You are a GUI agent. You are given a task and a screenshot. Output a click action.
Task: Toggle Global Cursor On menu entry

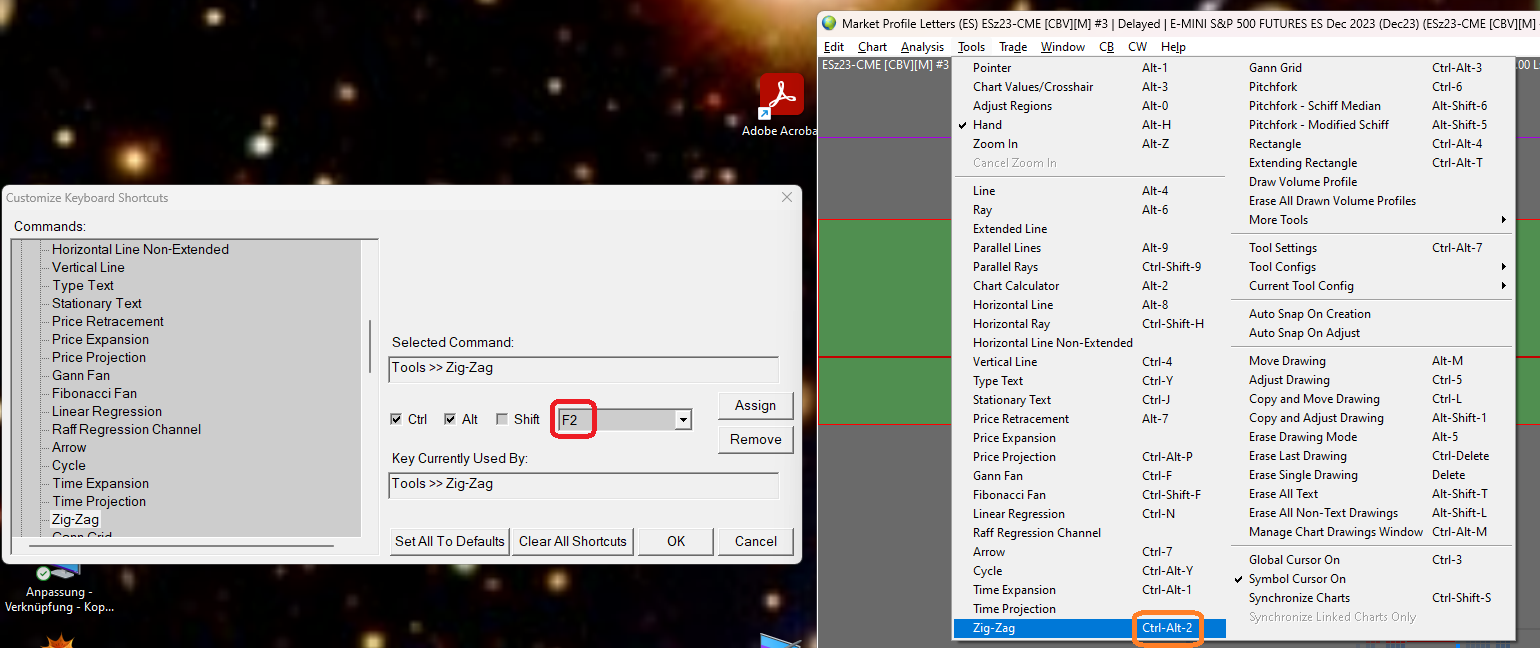coord(1370,560)
